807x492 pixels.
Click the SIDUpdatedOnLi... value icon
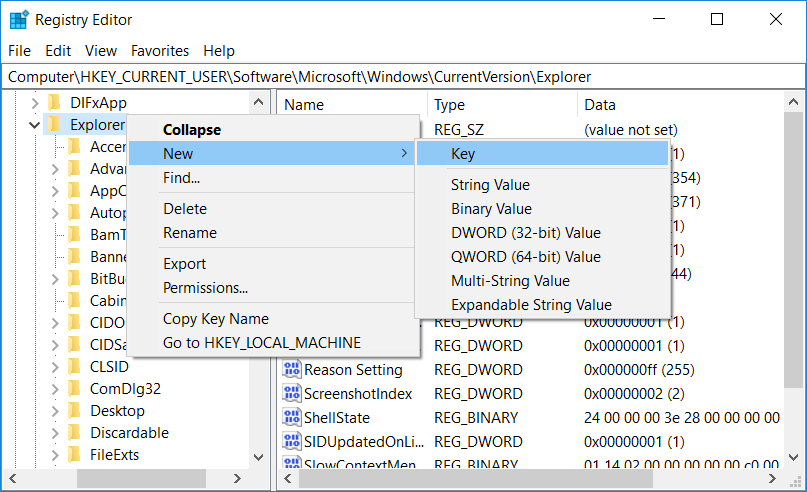[x=292, y=441]
